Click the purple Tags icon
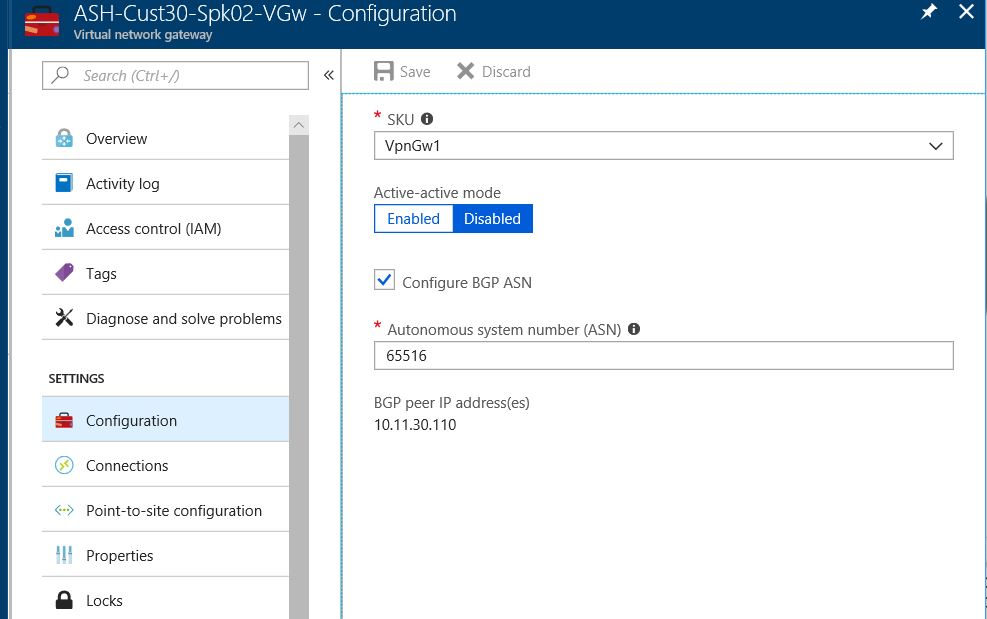 tap(64, 273)
